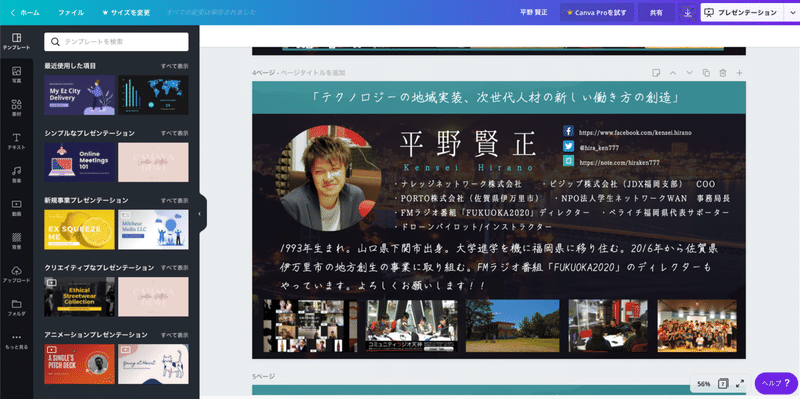Select the EX SQUEEZE ME template
Viewport: 800px width, 399px height.
point(80,230)
